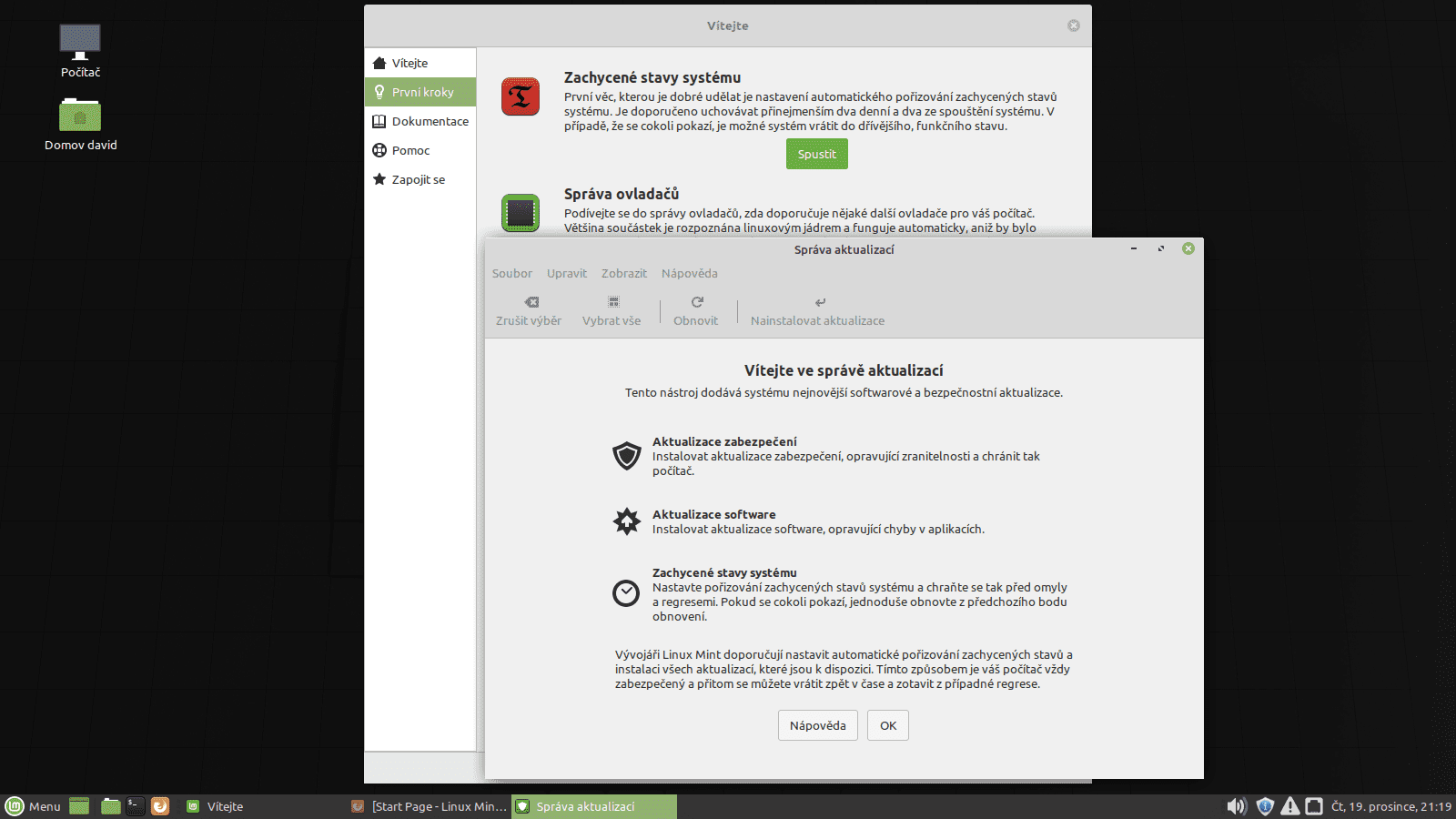This screenshot has height=819, width=1456.
Task: Click Zrušit výběr in the update toolbar
Action: coord(528,311)
